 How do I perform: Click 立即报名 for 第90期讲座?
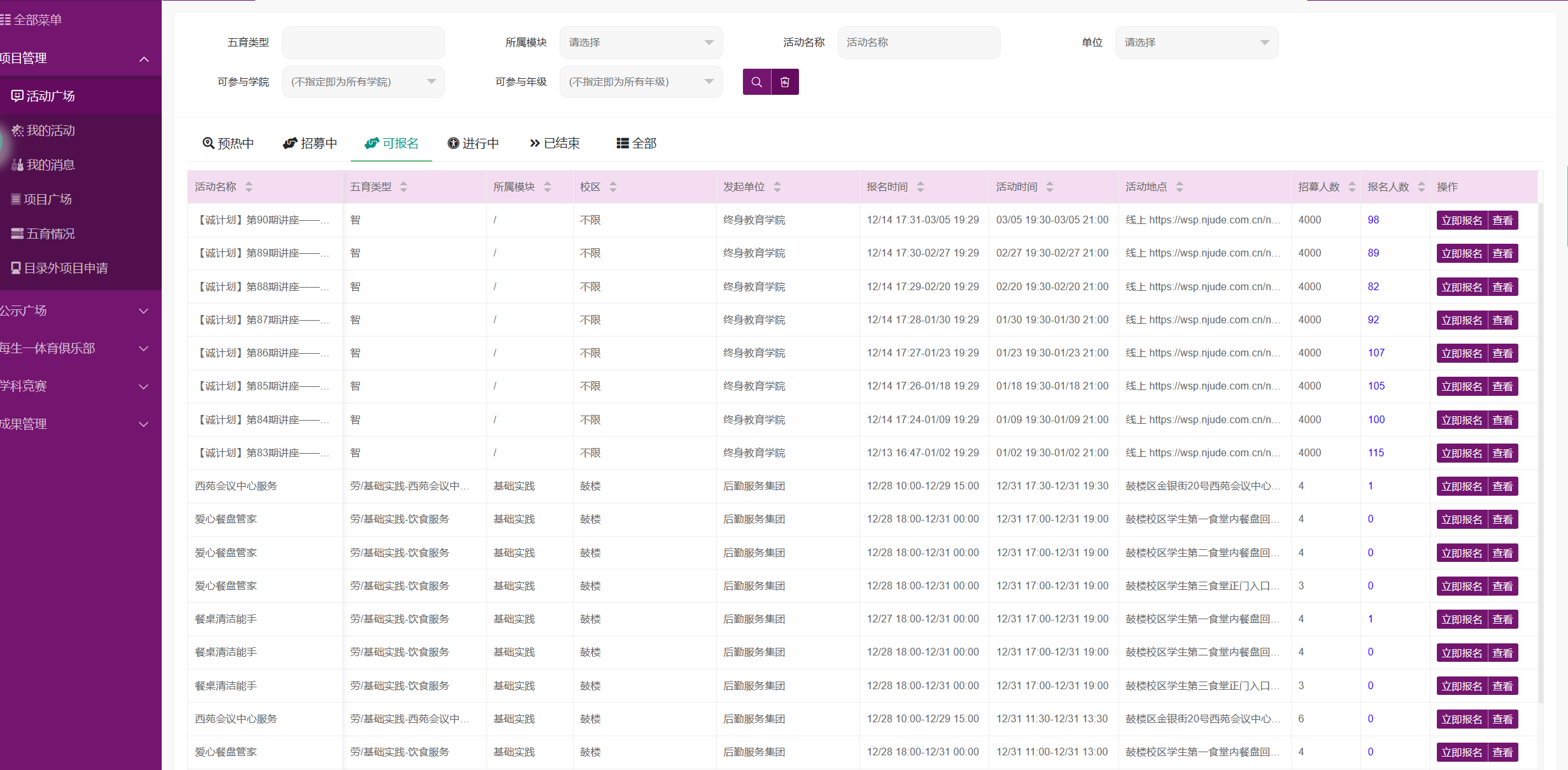(1462, 220)
